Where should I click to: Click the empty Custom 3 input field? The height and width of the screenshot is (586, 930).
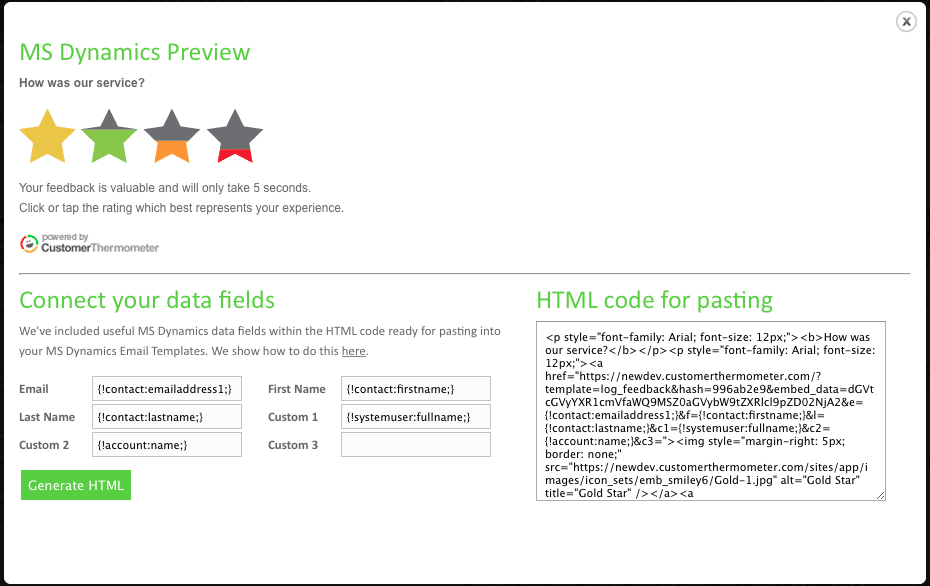(416, 445)
